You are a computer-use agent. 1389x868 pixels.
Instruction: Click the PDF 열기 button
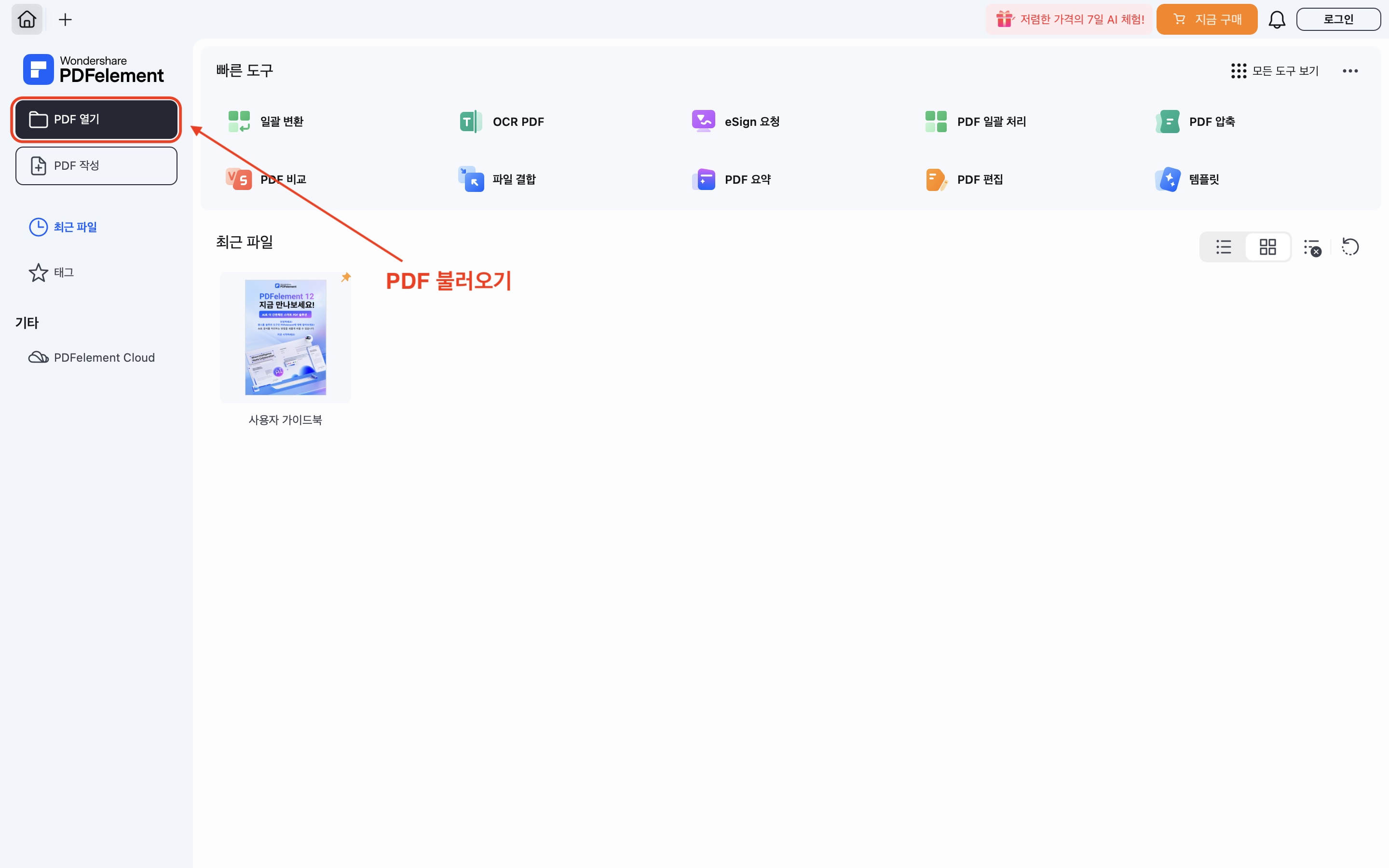click(96, 120)
